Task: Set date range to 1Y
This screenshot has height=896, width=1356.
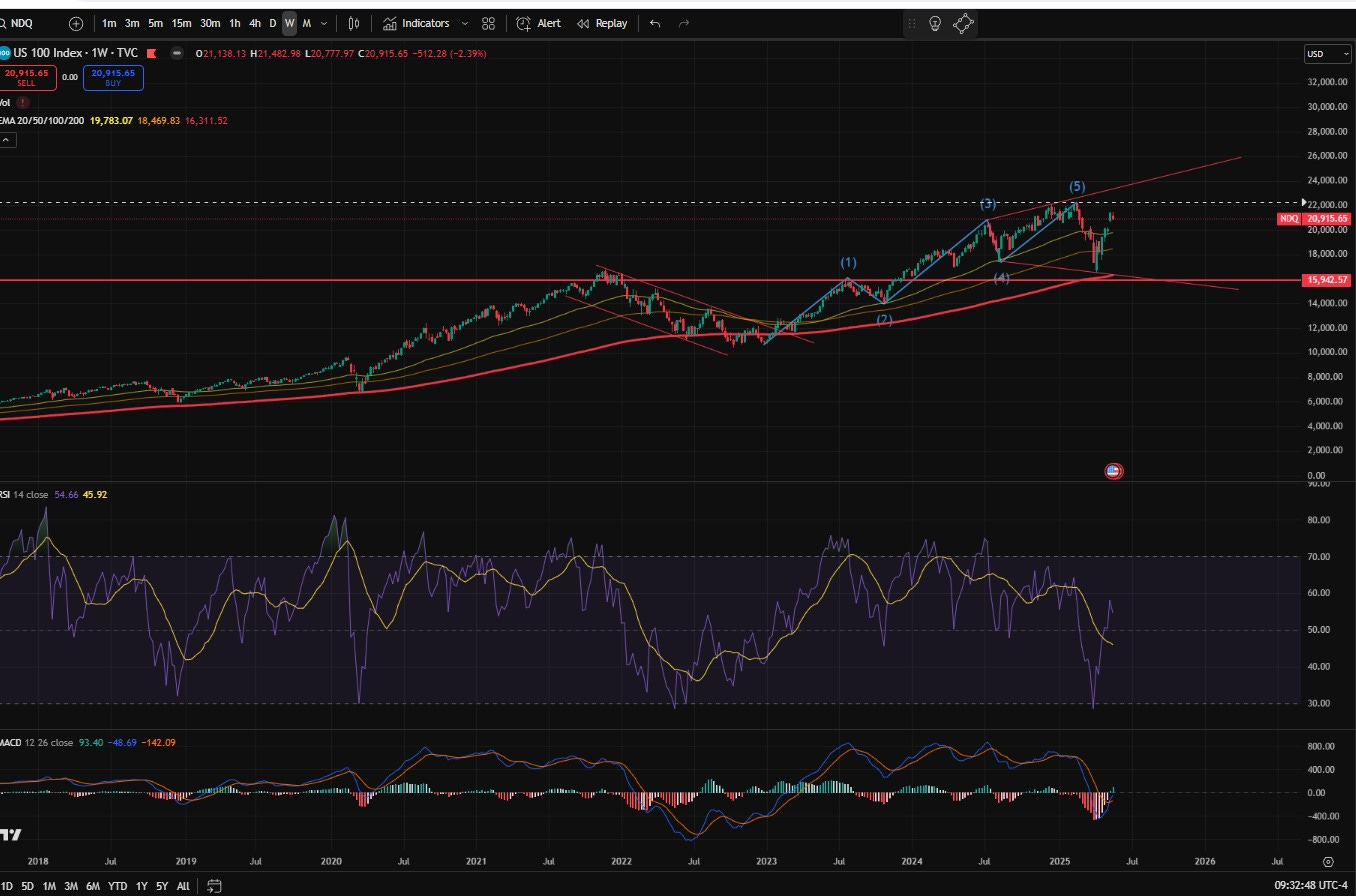Action: coord(142,886)
